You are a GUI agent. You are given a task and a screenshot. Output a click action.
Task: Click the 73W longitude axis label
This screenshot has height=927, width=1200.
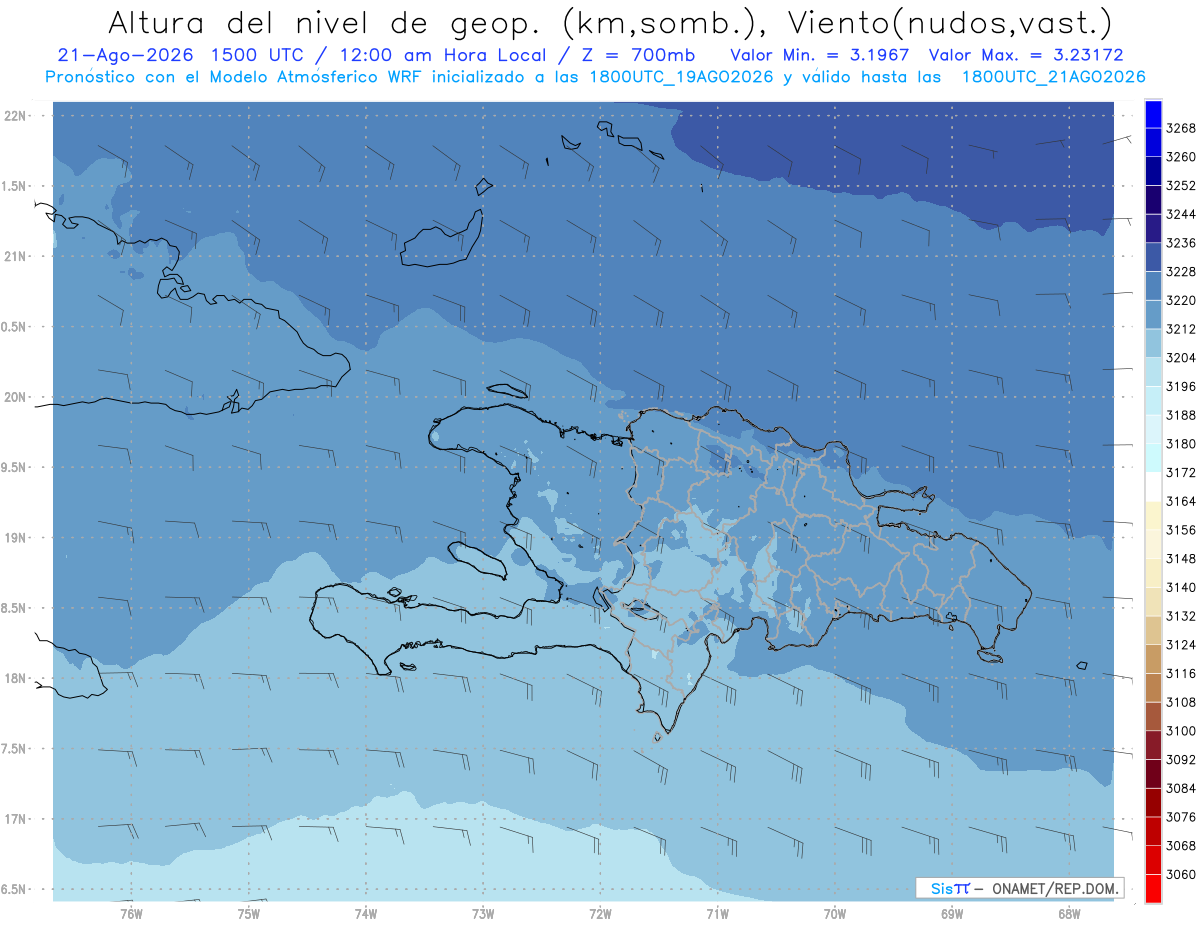tap(483, 913)
